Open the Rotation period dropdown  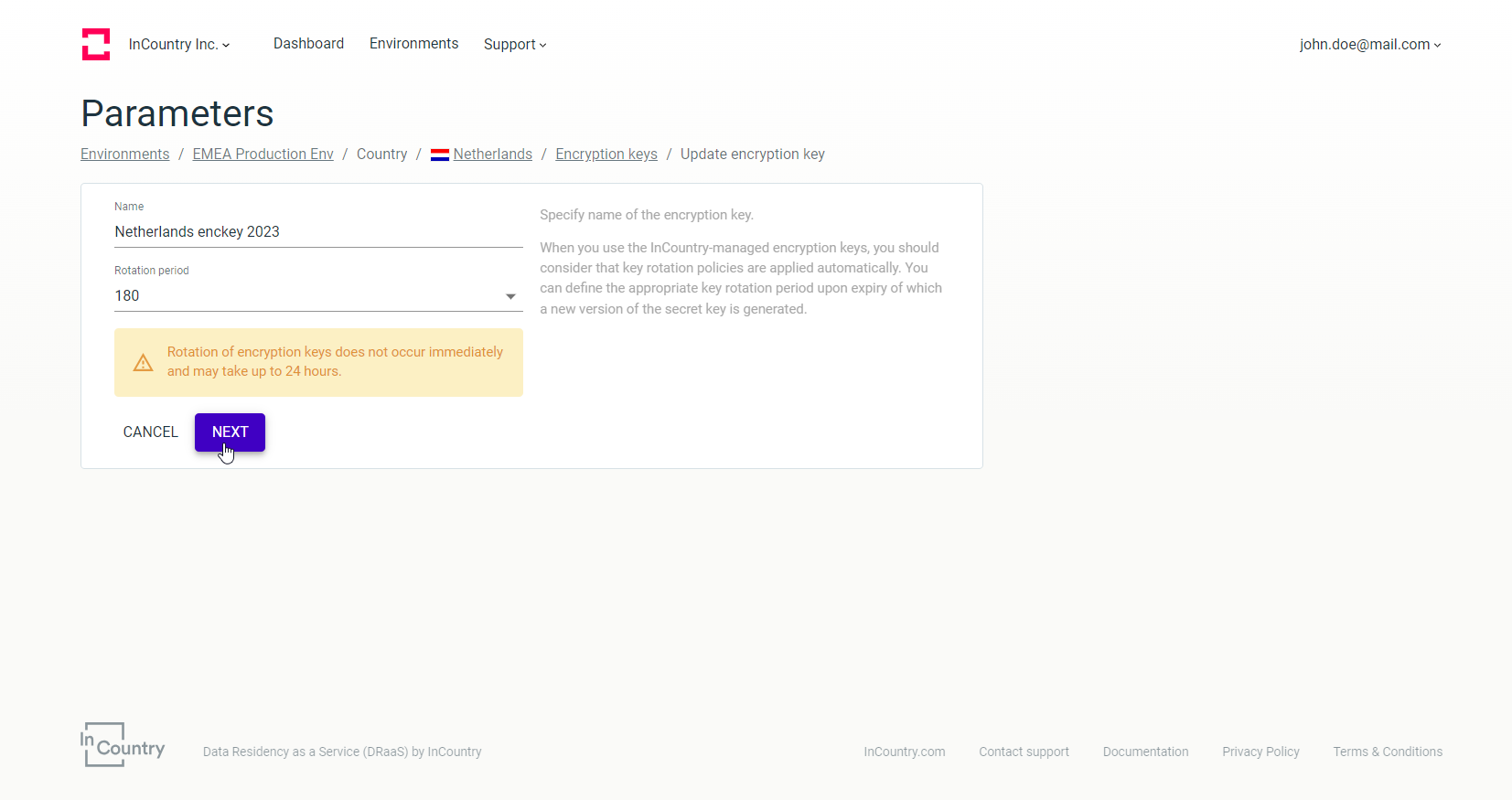click(x=318, y=295)
